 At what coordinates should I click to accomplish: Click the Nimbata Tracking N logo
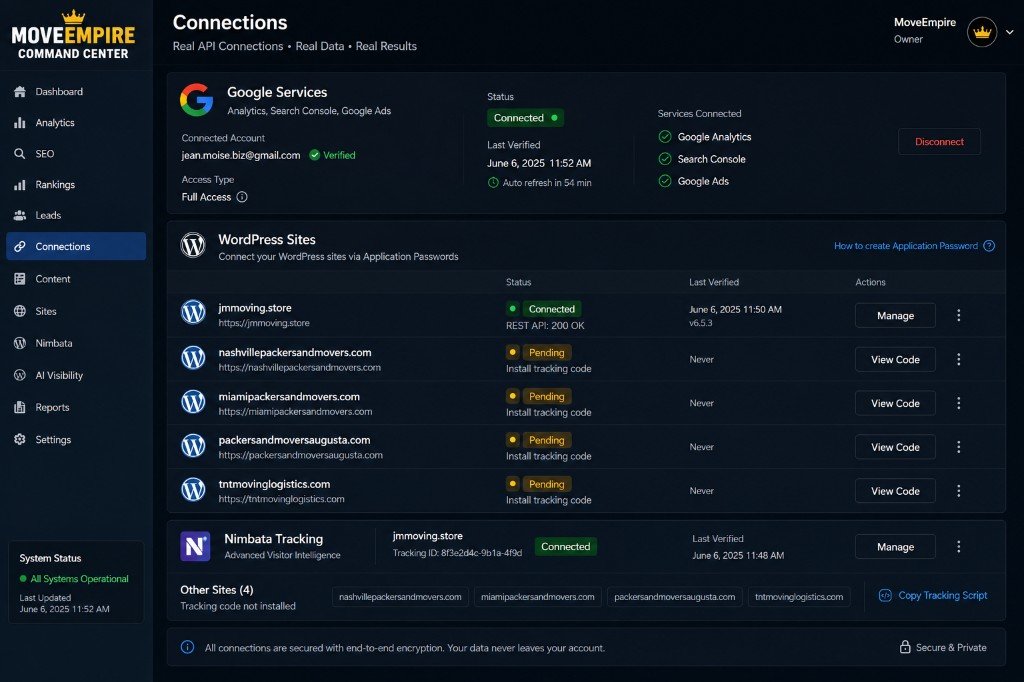pos(195,546)
